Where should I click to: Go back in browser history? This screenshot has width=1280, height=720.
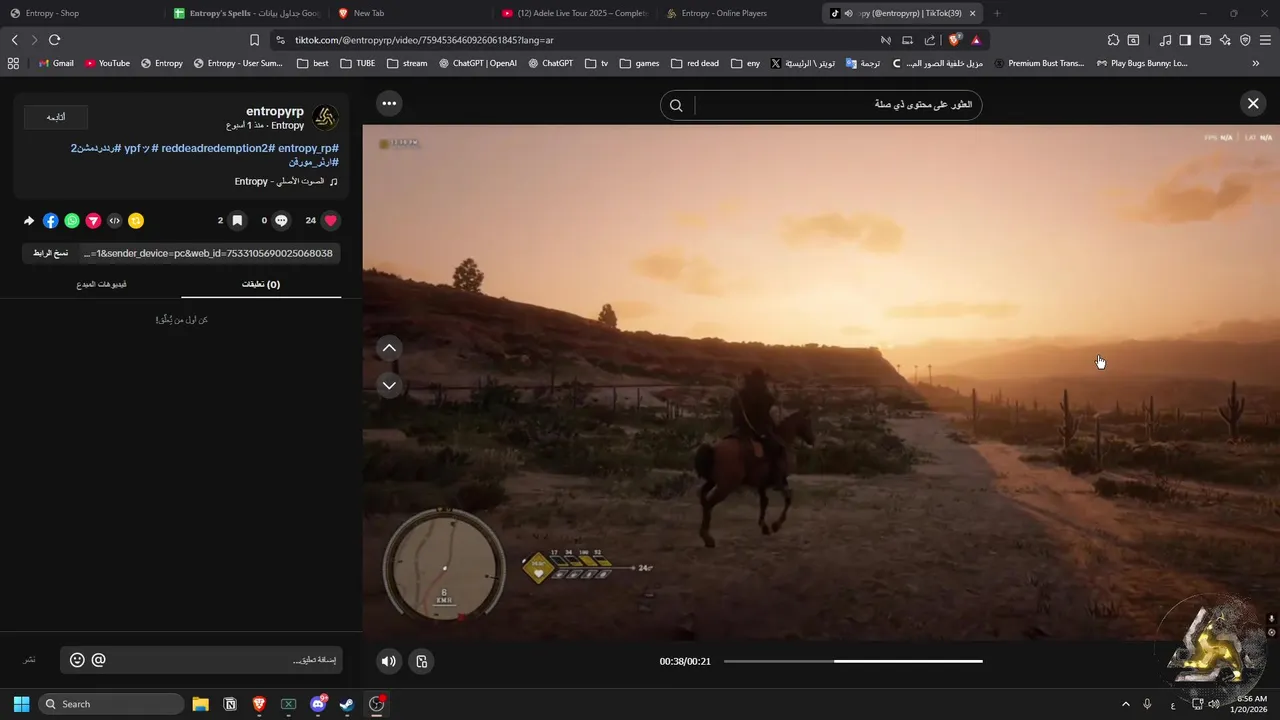click(14, 40)
